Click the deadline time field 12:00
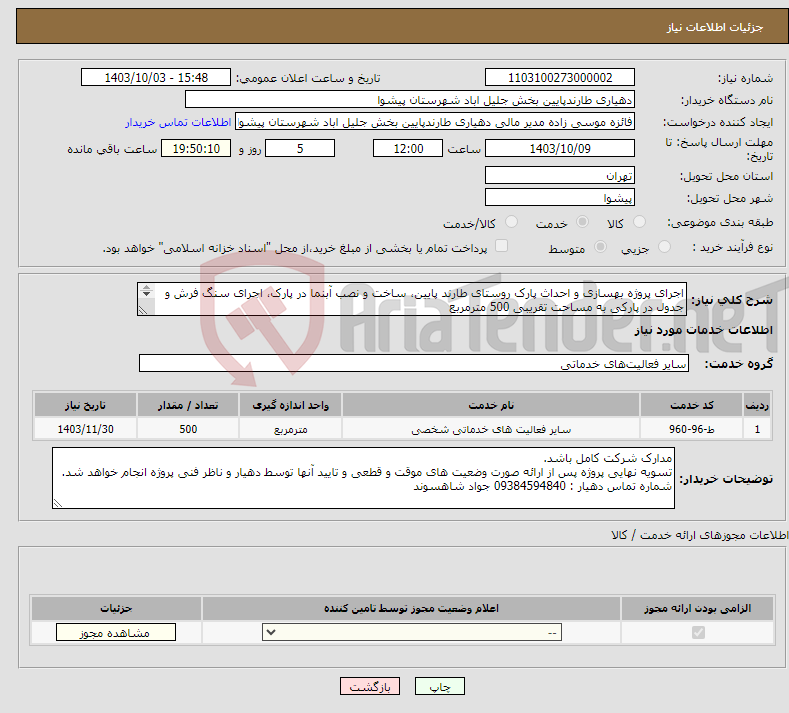 [x=408, y=148]
